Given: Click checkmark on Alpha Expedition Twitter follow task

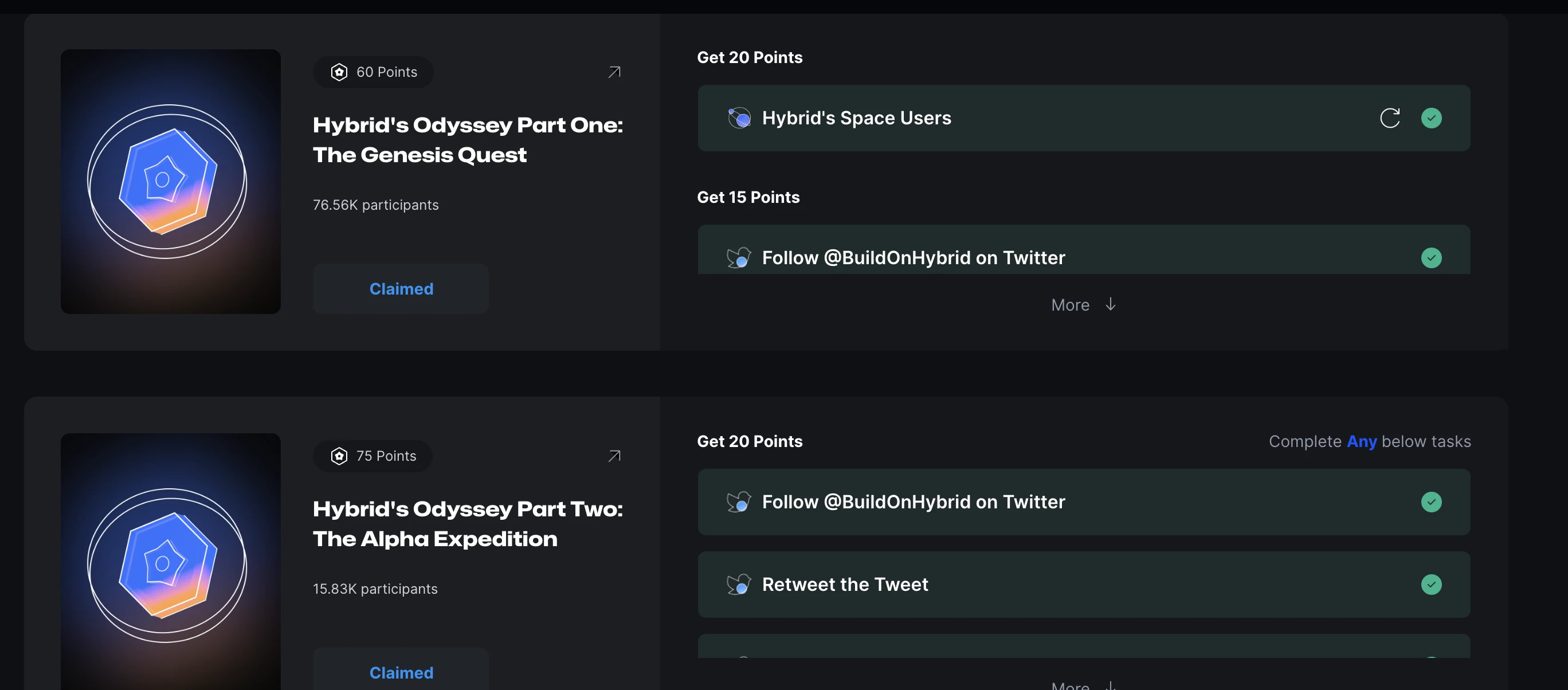Looking at the screenshot, I should pos(1431,502).
